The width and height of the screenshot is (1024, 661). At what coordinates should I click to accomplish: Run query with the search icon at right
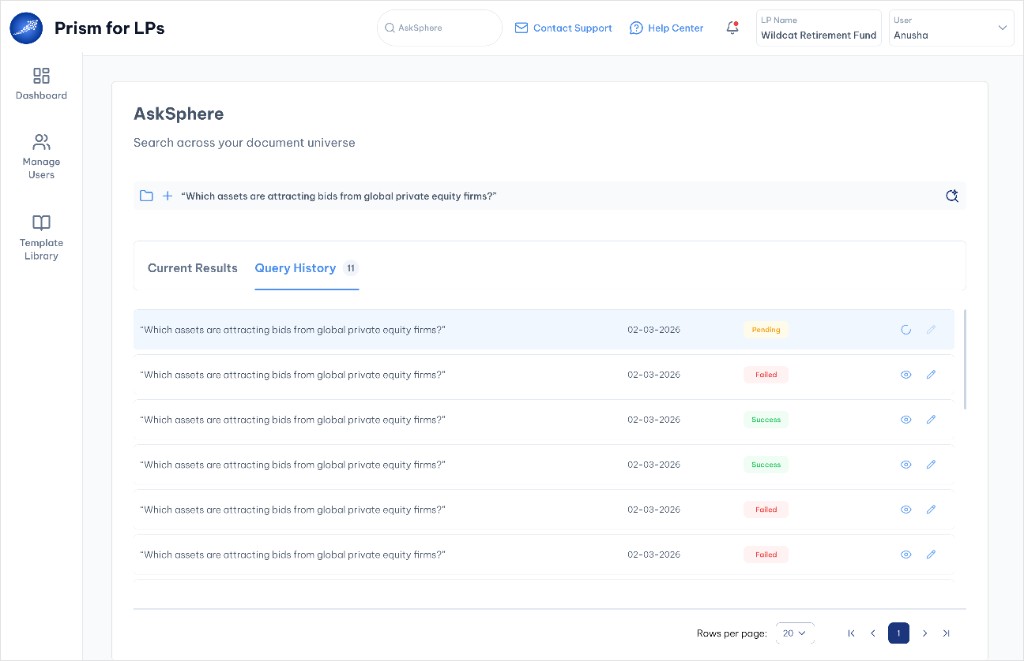[952, 196]
